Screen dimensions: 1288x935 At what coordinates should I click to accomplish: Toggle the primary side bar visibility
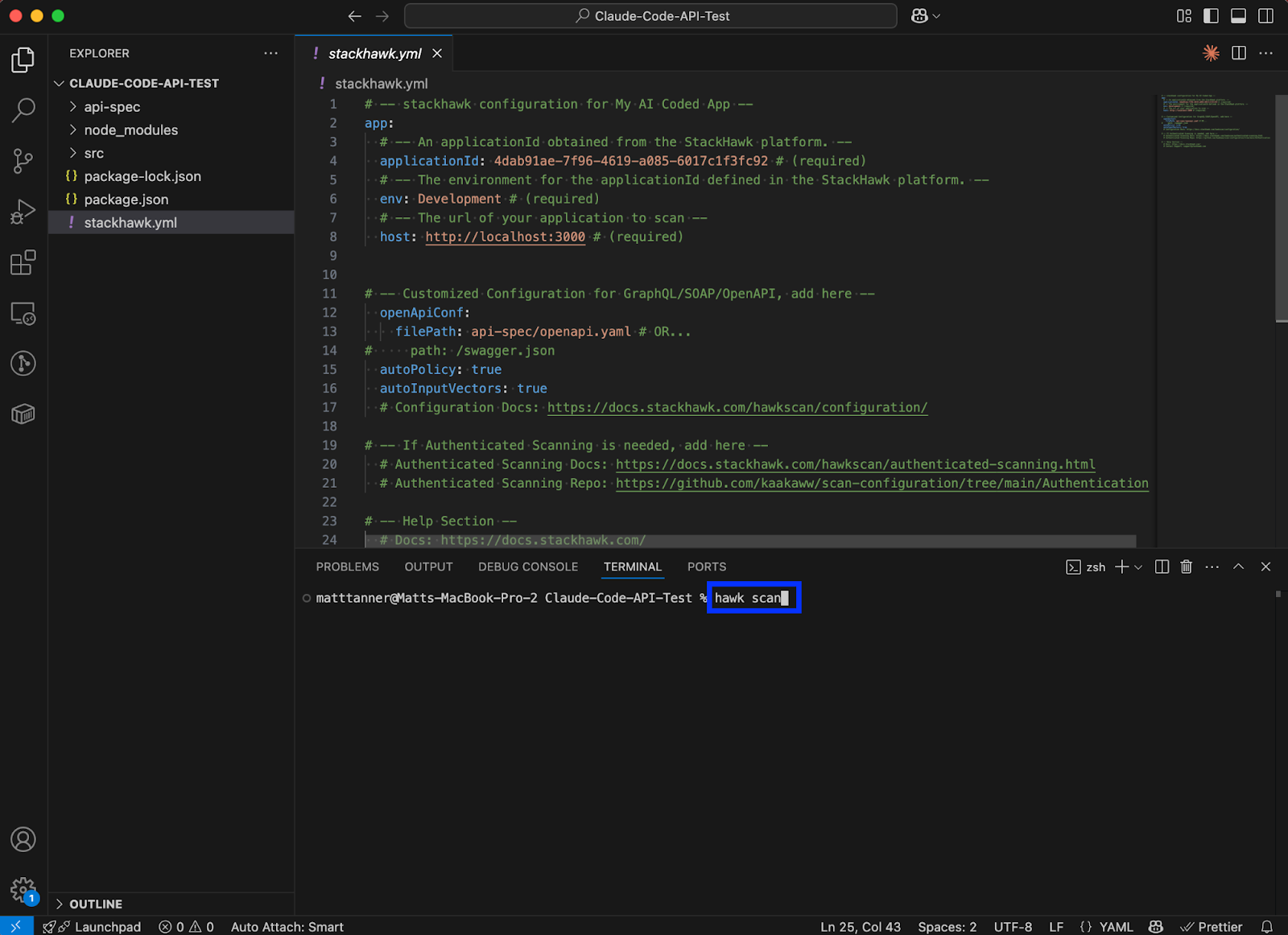tap(1211, 16)
